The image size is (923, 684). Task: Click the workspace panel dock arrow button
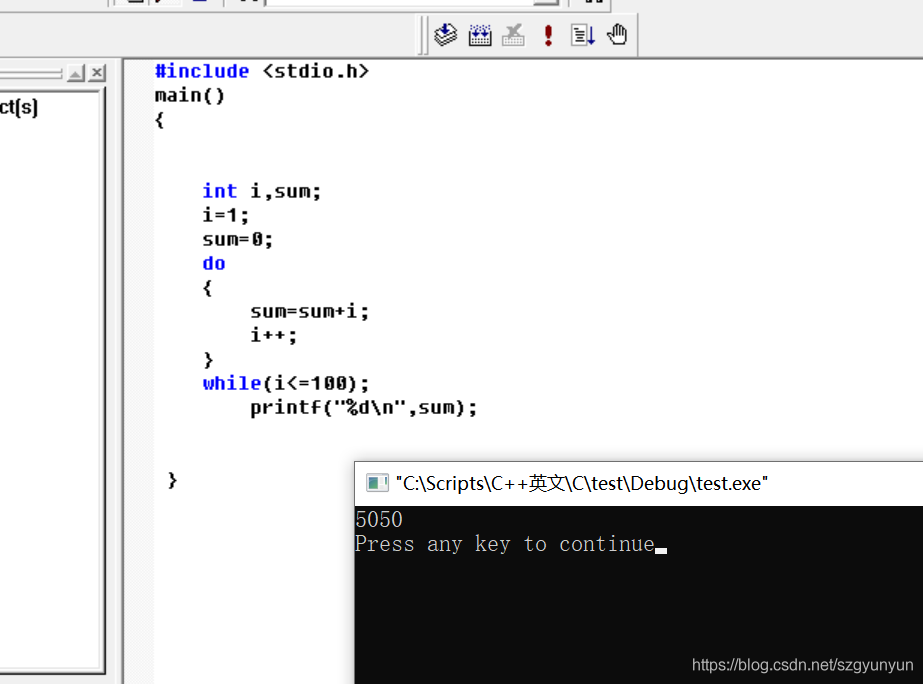point(76,73)
